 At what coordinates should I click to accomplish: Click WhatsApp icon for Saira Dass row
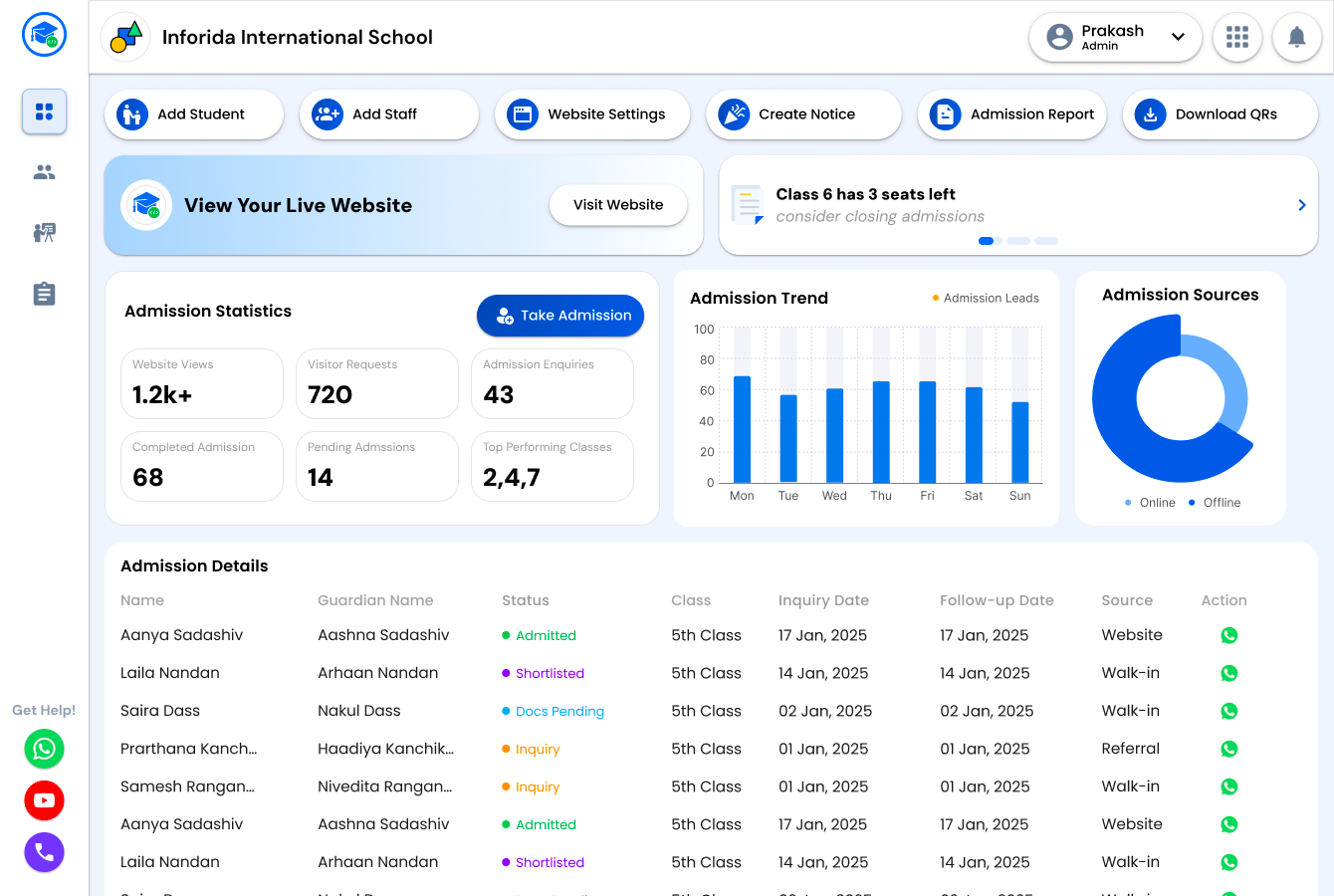(1229, 711)
